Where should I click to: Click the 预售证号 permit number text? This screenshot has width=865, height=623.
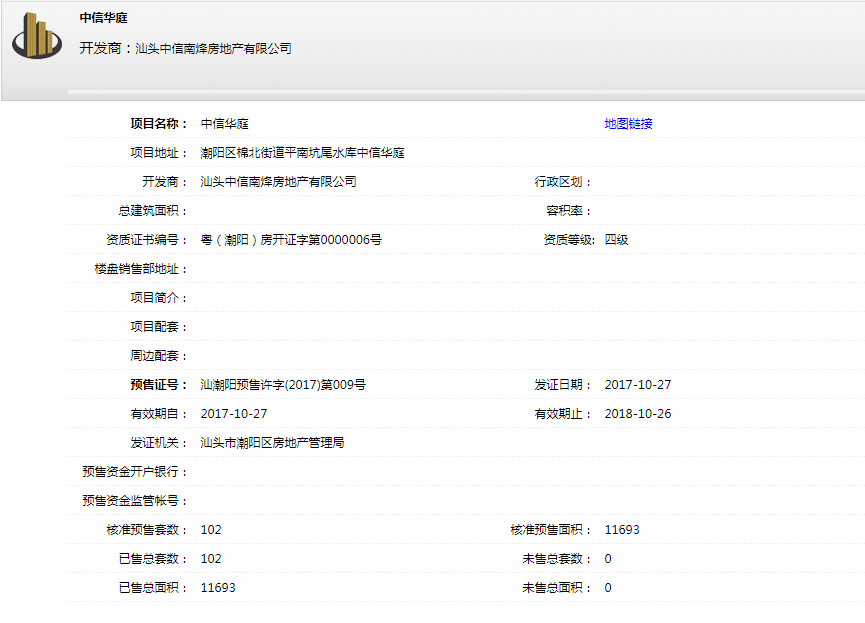click(283, 385)
